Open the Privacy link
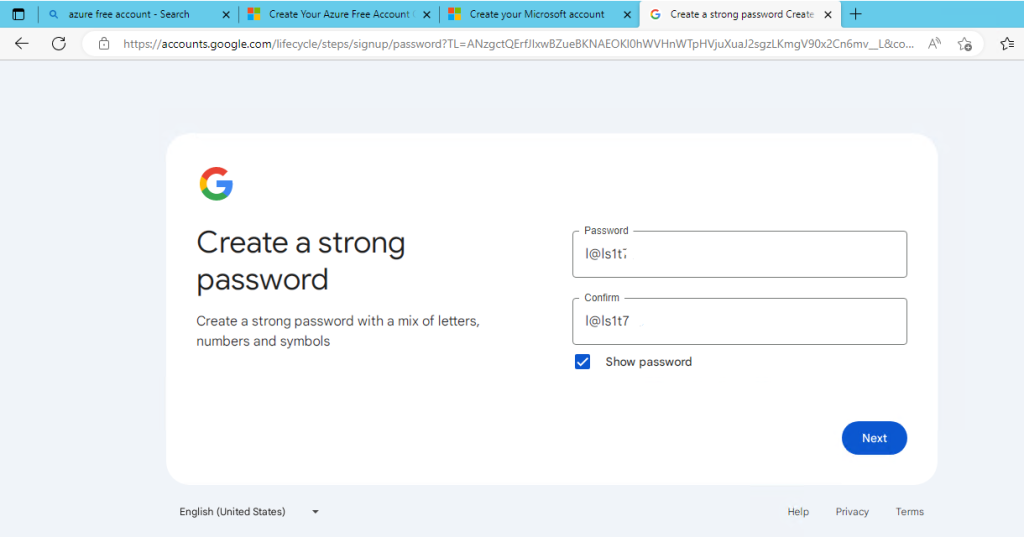 click(852, 512)
